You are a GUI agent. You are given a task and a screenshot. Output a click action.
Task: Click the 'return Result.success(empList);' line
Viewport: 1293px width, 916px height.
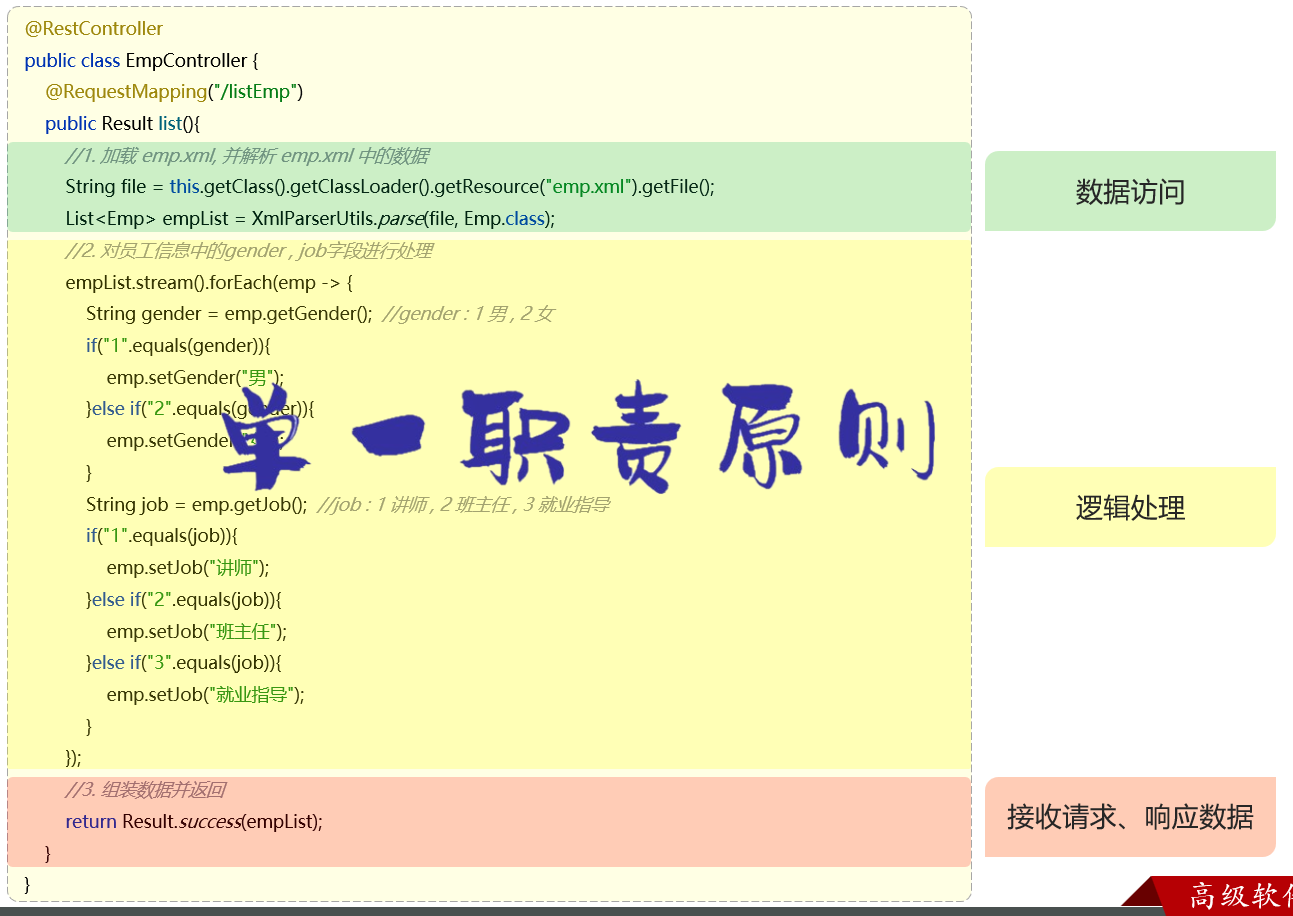[x=194, y=822]
